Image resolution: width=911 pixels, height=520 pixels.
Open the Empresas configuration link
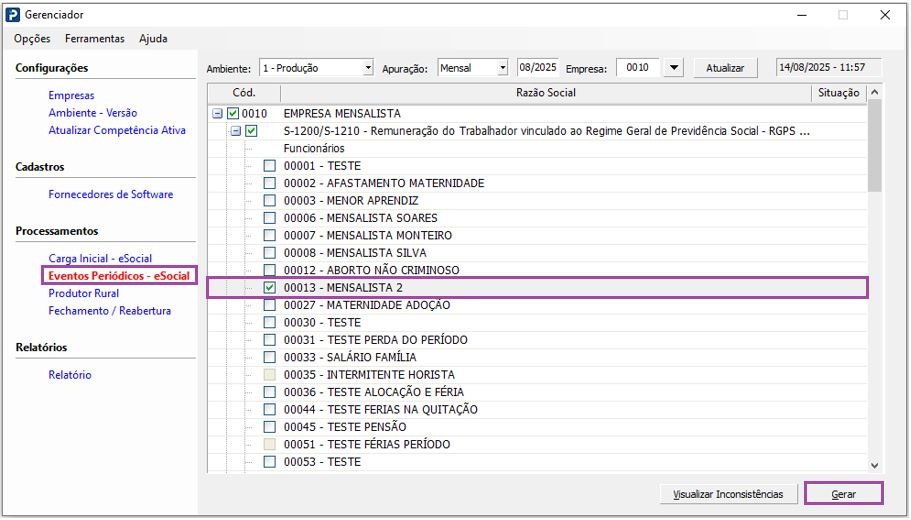(71, 95)
